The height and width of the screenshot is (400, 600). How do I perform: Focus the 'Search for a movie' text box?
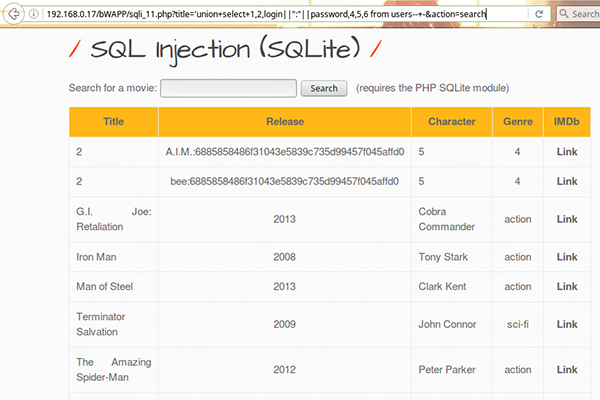point(228,88)
